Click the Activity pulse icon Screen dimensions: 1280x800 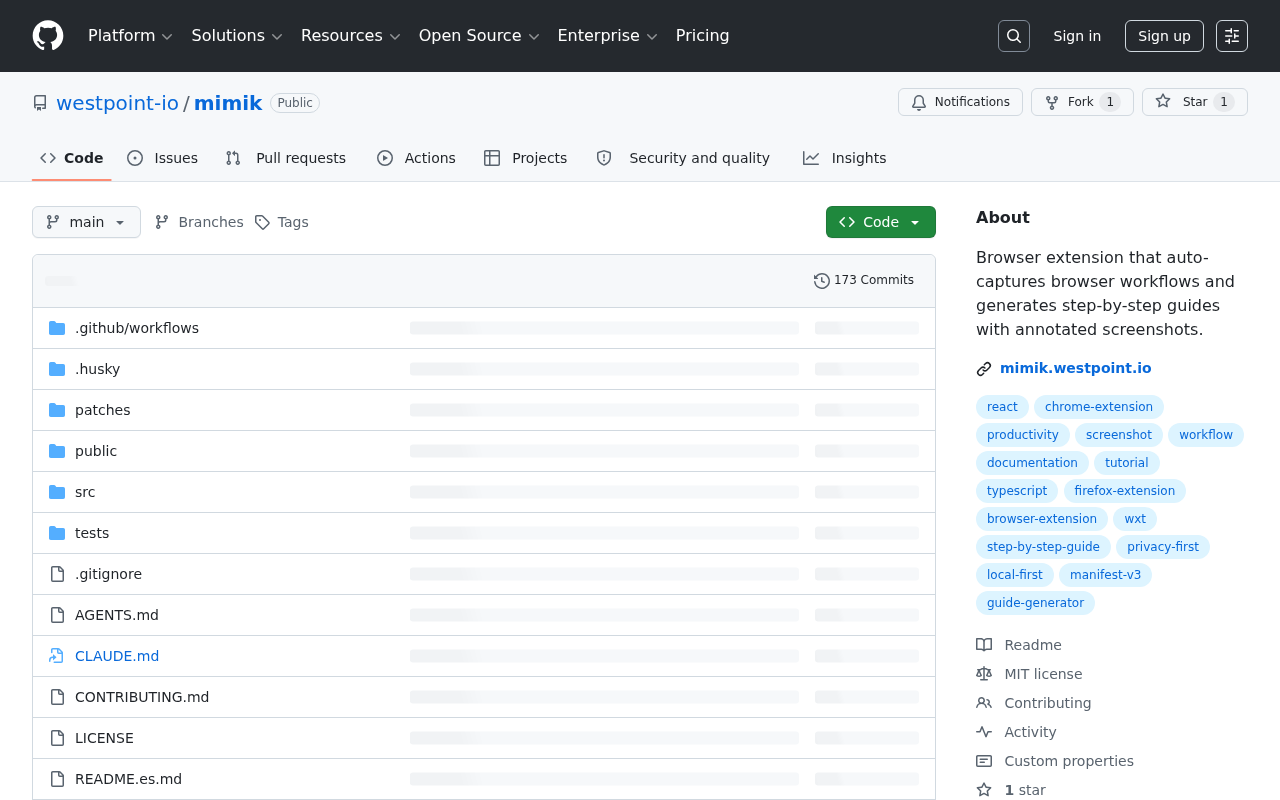(x=984, y=732)
